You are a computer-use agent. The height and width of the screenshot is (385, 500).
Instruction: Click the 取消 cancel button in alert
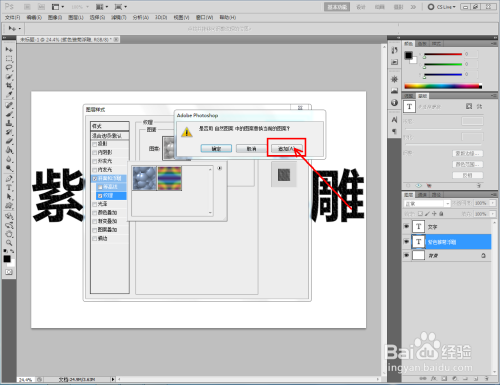tap(251, 149)
